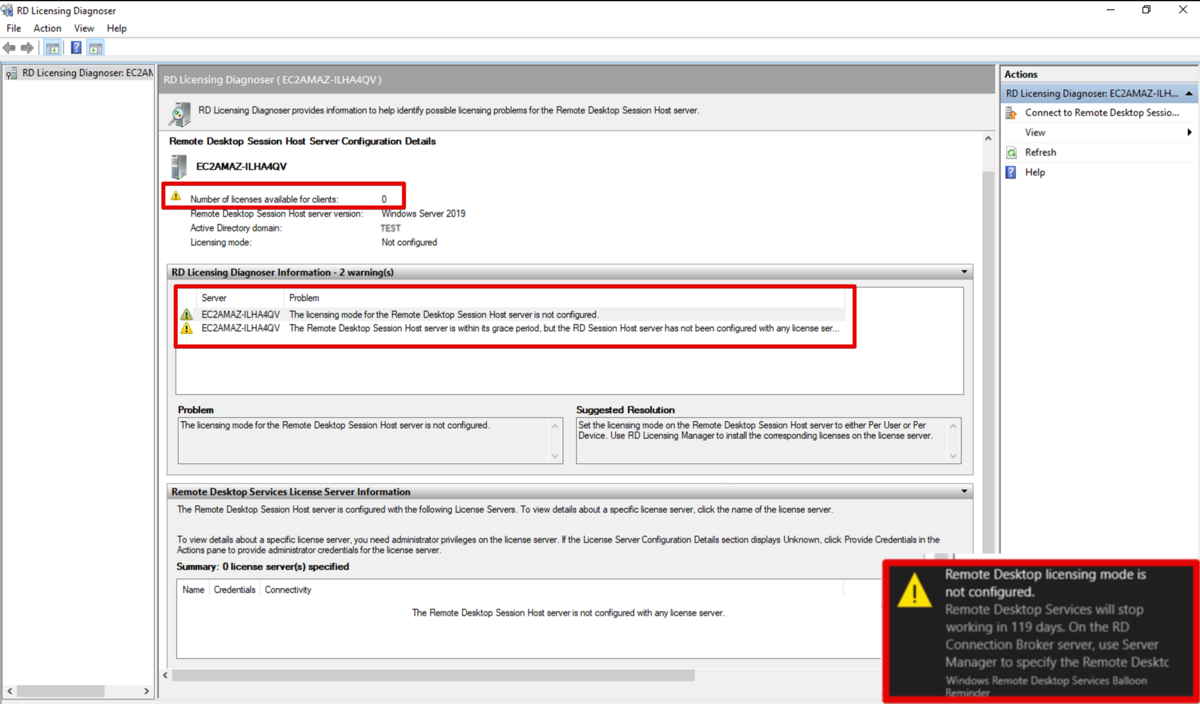The image size is (1200, 704).
Task: Click Help text in the Actions pane
Action: (x=1035, y=172)
